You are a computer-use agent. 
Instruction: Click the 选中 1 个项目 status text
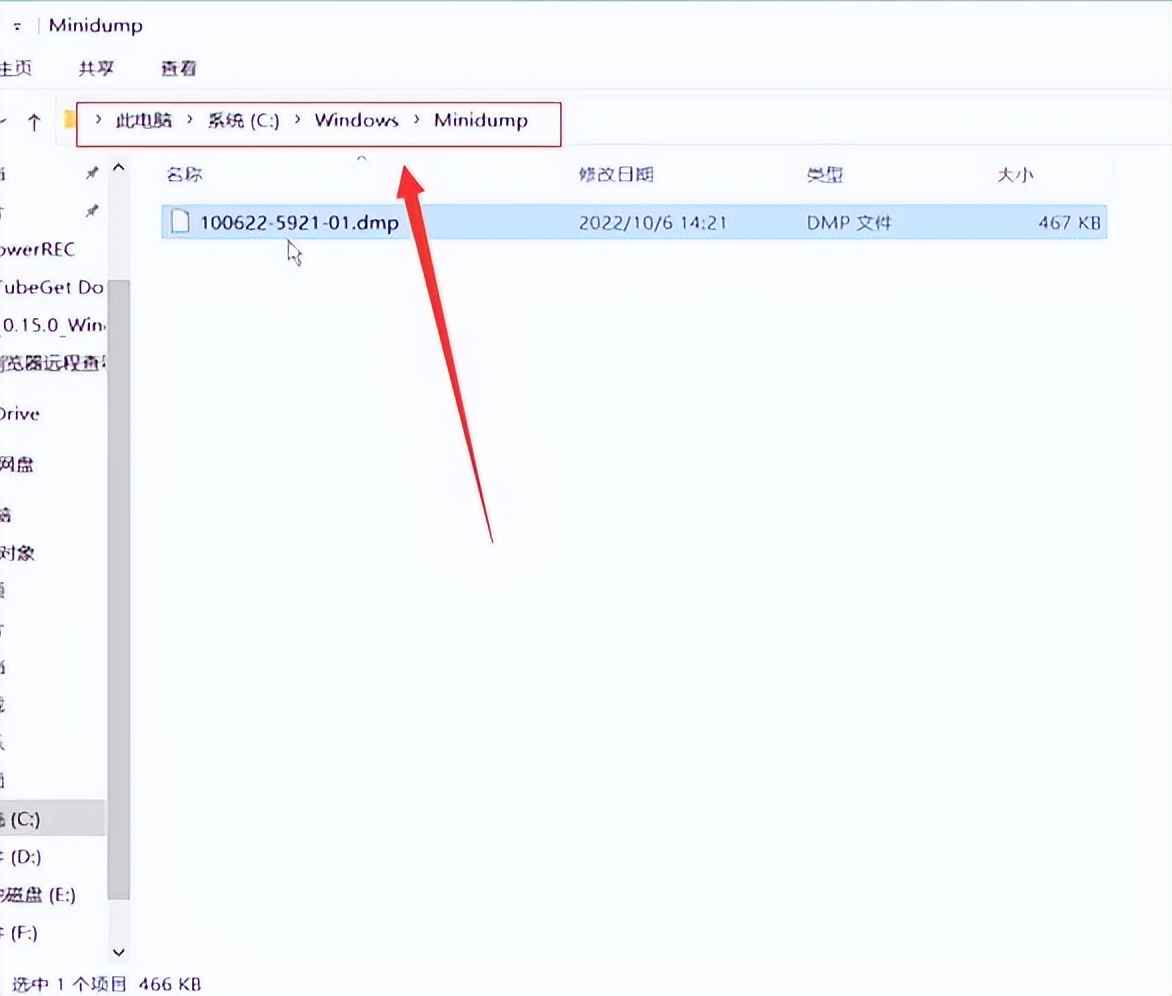click(x=69, y=984)
